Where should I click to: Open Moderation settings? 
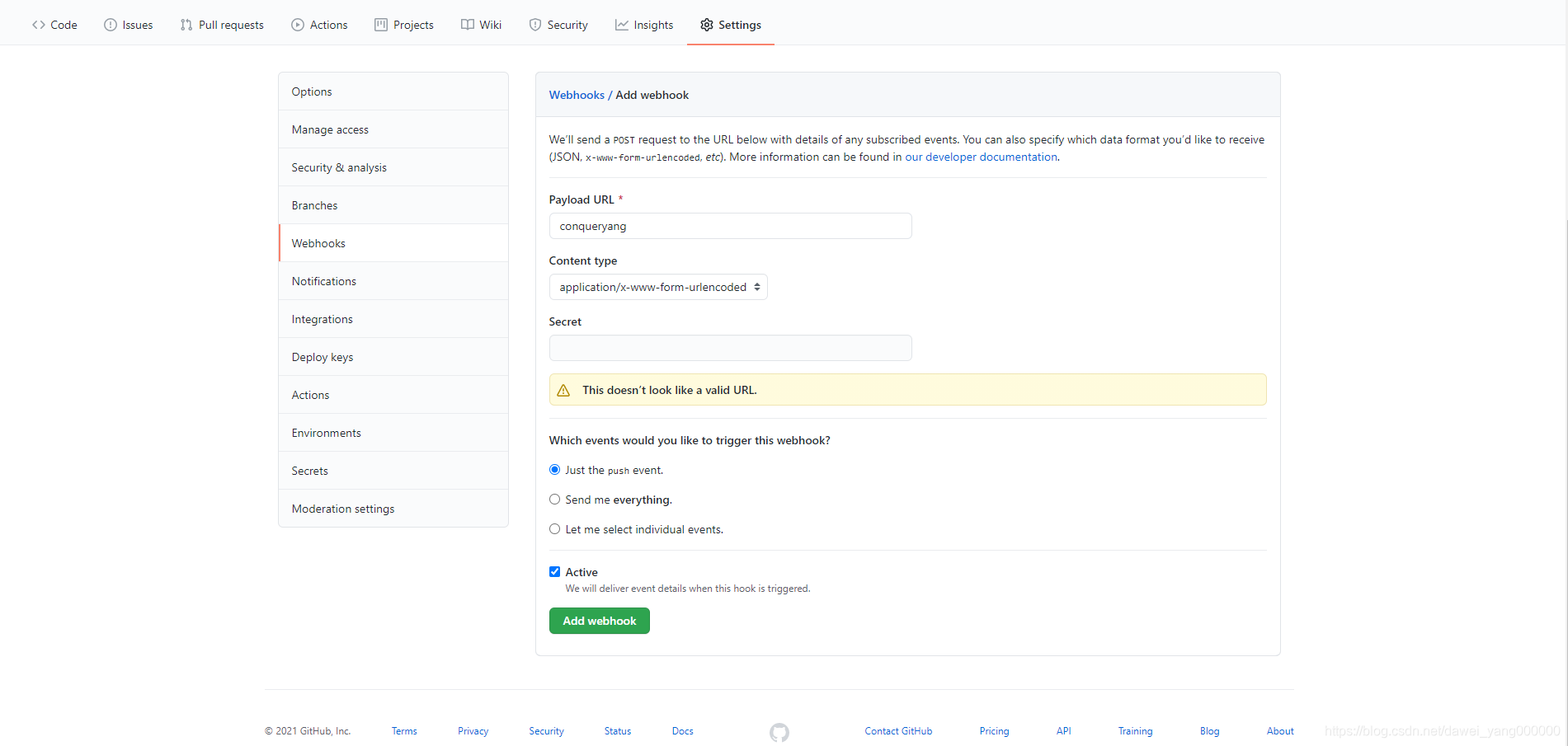pos(393,509)
